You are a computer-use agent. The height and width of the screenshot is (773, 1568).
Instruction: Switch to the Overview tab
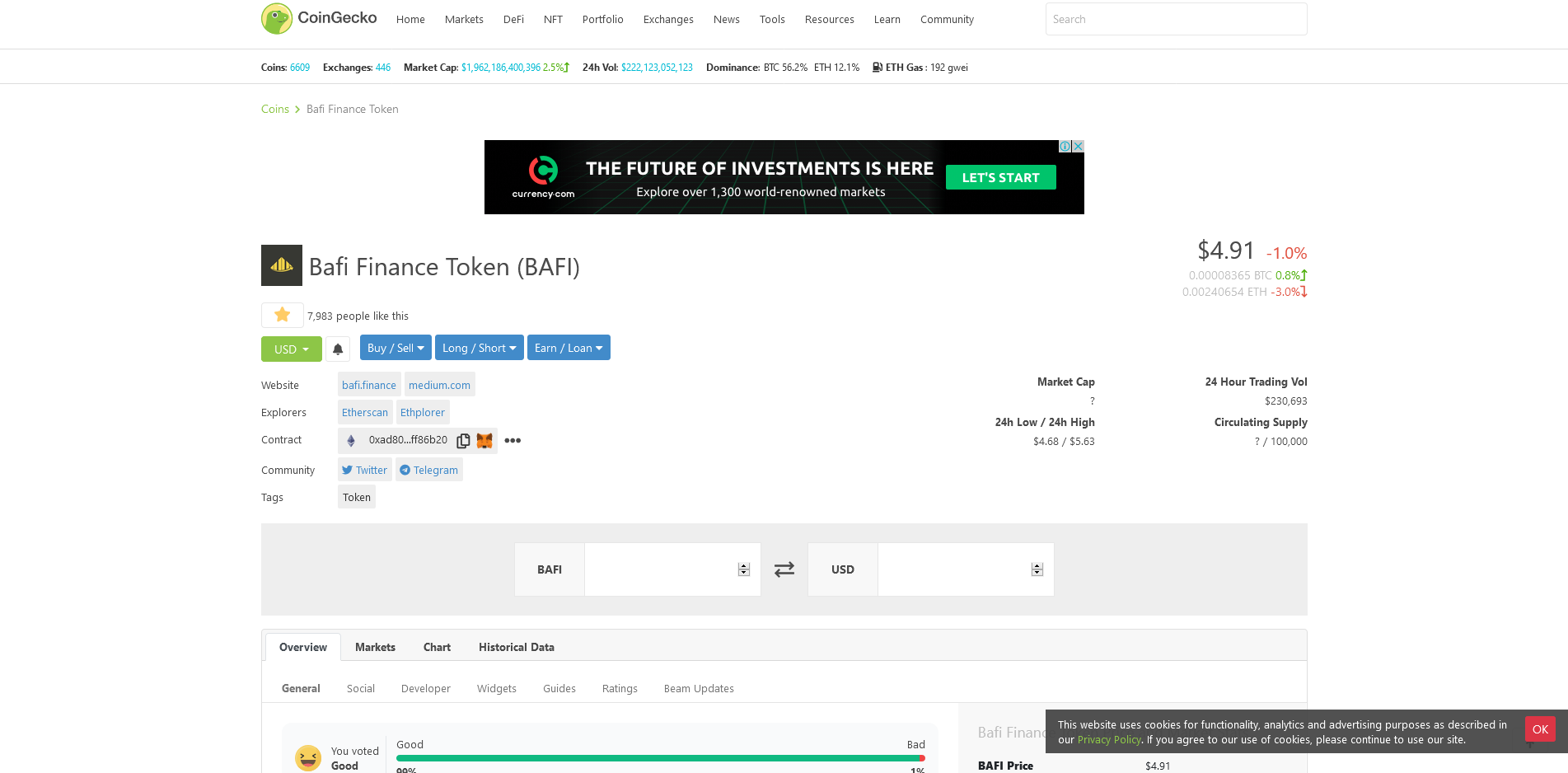(x=303, y=647)
